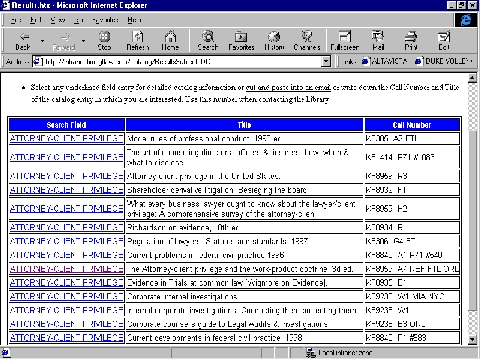Open search field link for Attorney-client privilege in the United States
The width and height of the screenshot is (480, 360).
[x=66, y=176]
